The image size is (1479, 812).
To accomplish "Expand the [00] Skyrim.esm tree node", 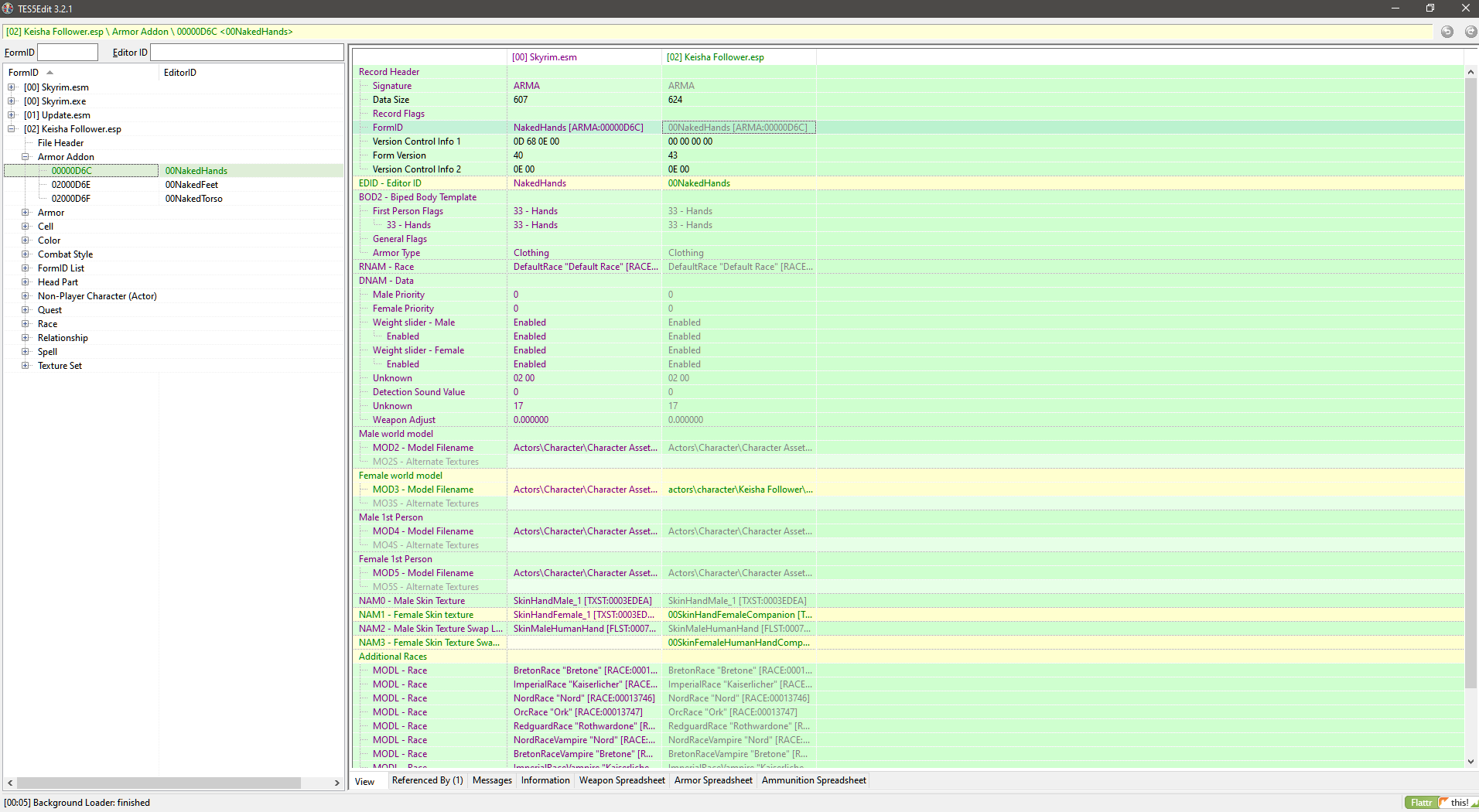I will tap(12, 87).
